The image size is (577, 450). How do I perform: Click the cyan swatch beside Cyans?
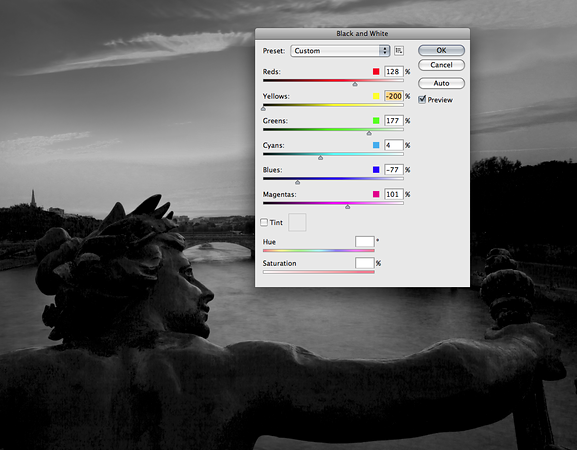pos(376,145)
